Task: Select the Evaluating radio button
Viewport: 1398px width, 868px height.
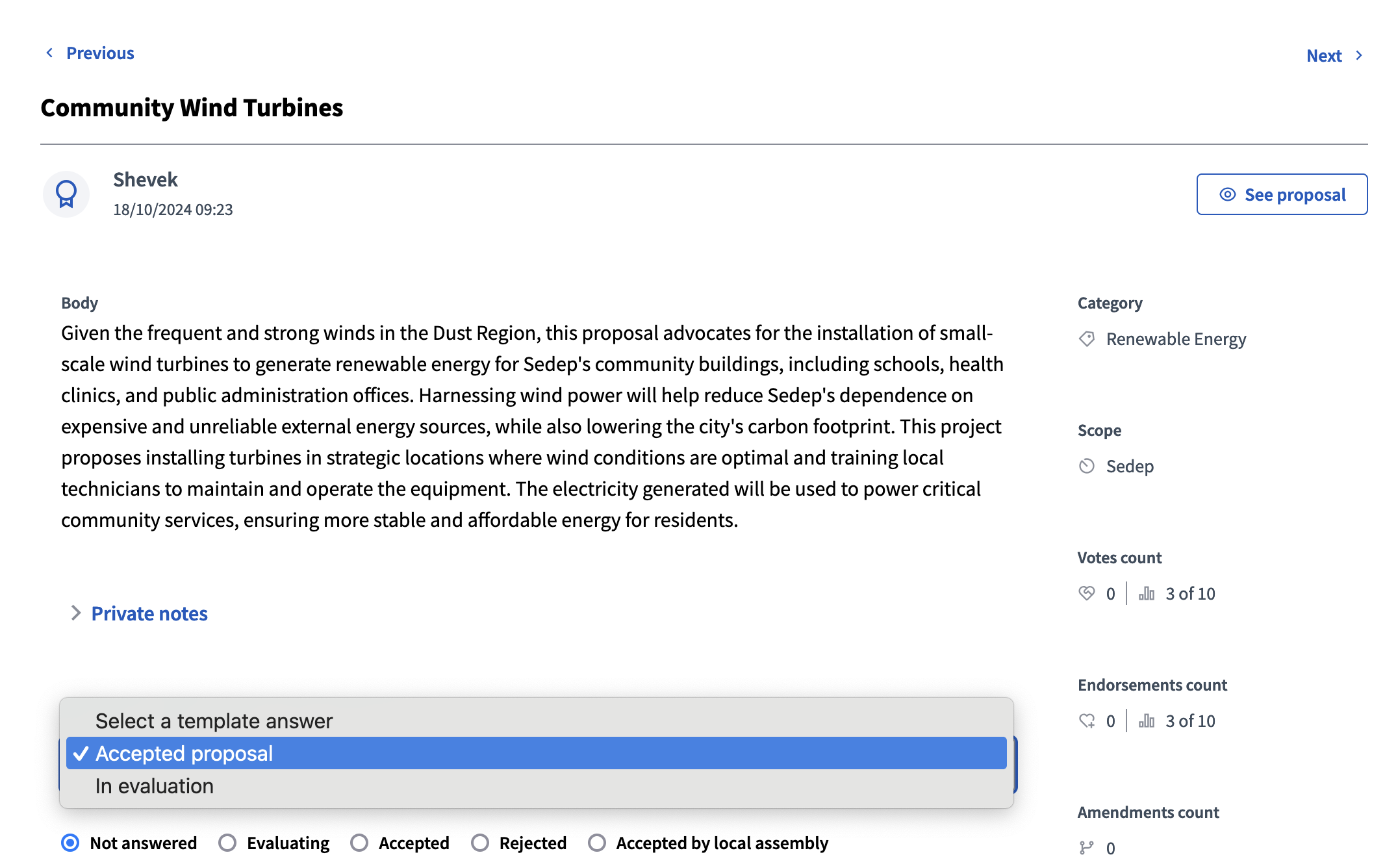Action: click(x=227, y=843)
